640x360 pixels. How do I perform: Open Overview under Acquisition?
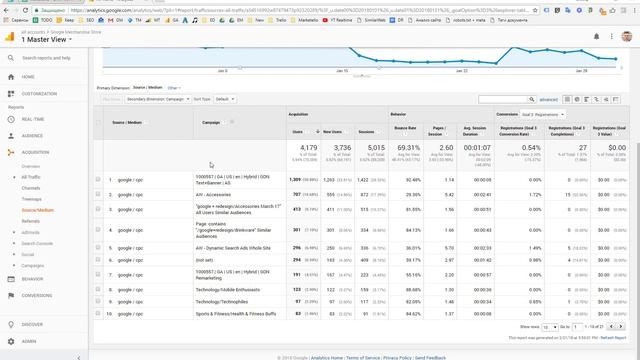click(31, 167)
